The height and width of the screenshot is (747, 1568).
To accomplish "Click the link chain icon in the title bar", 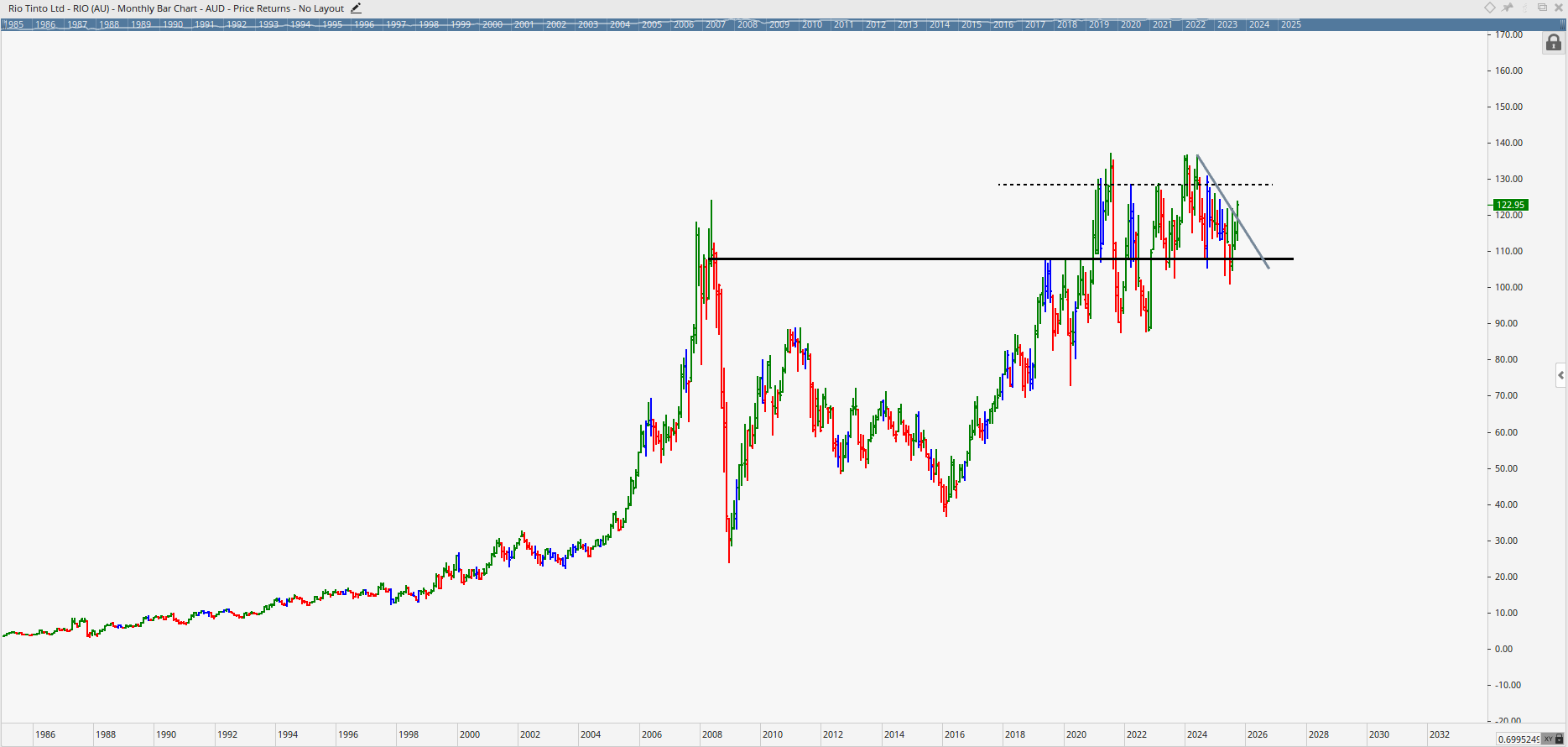I will click(1525, 8).
